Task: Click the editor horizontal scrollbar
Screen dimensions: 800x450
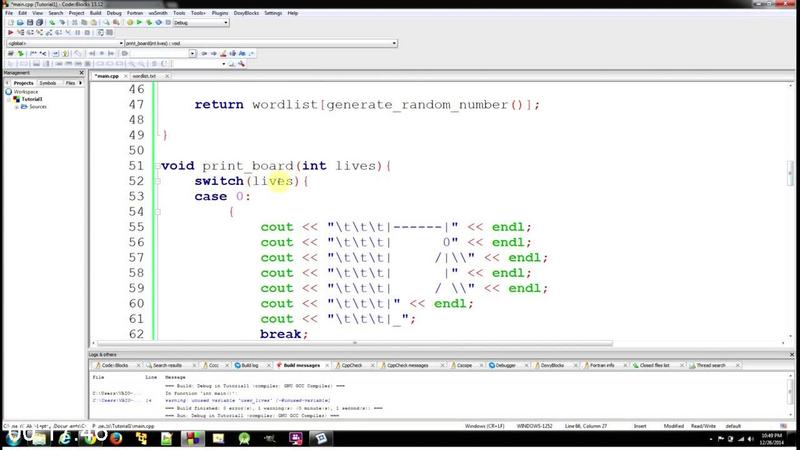Action: click(355, 343)
